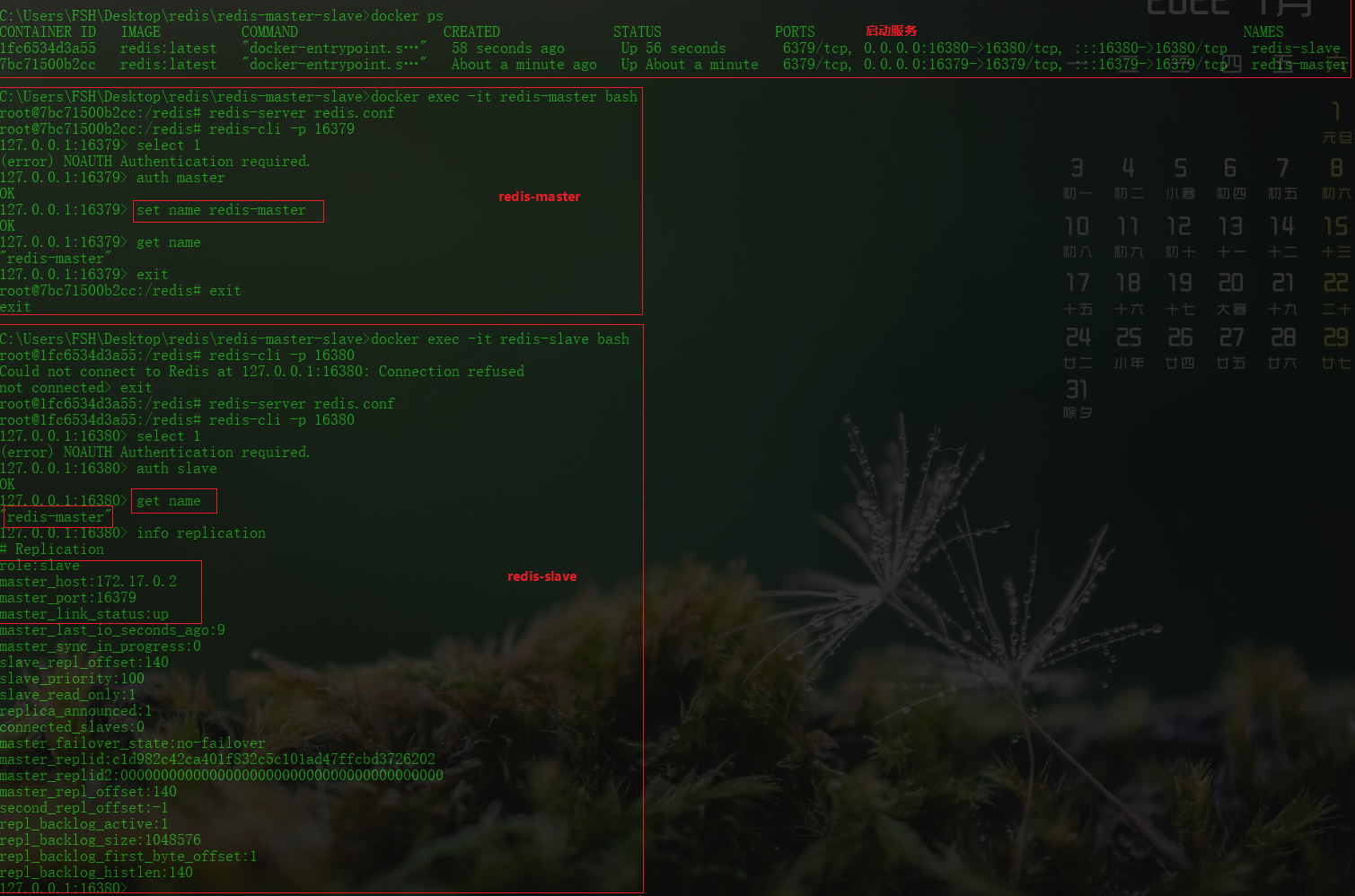1355x896 pixels.
Task: Click the 'master_replid2' all-zeros line
Action: coord(222,775)
